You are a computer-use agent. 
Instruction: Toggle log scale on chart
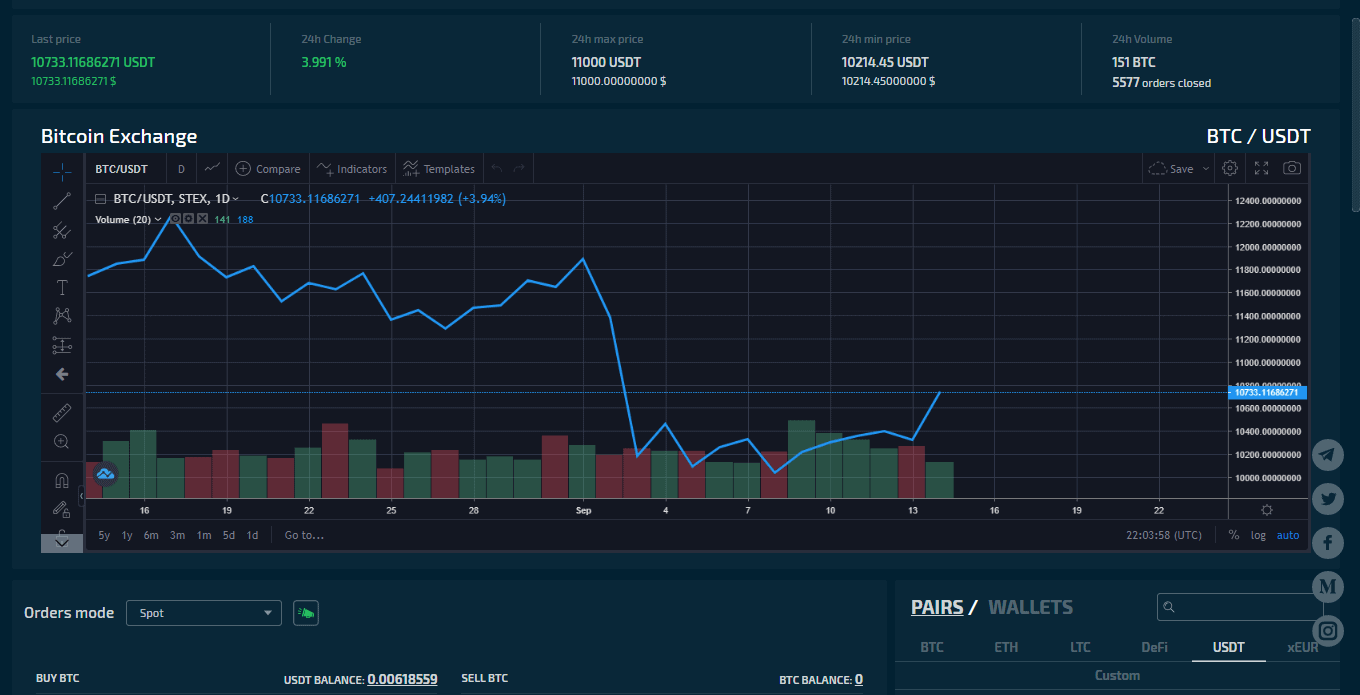coord(1258,536)
